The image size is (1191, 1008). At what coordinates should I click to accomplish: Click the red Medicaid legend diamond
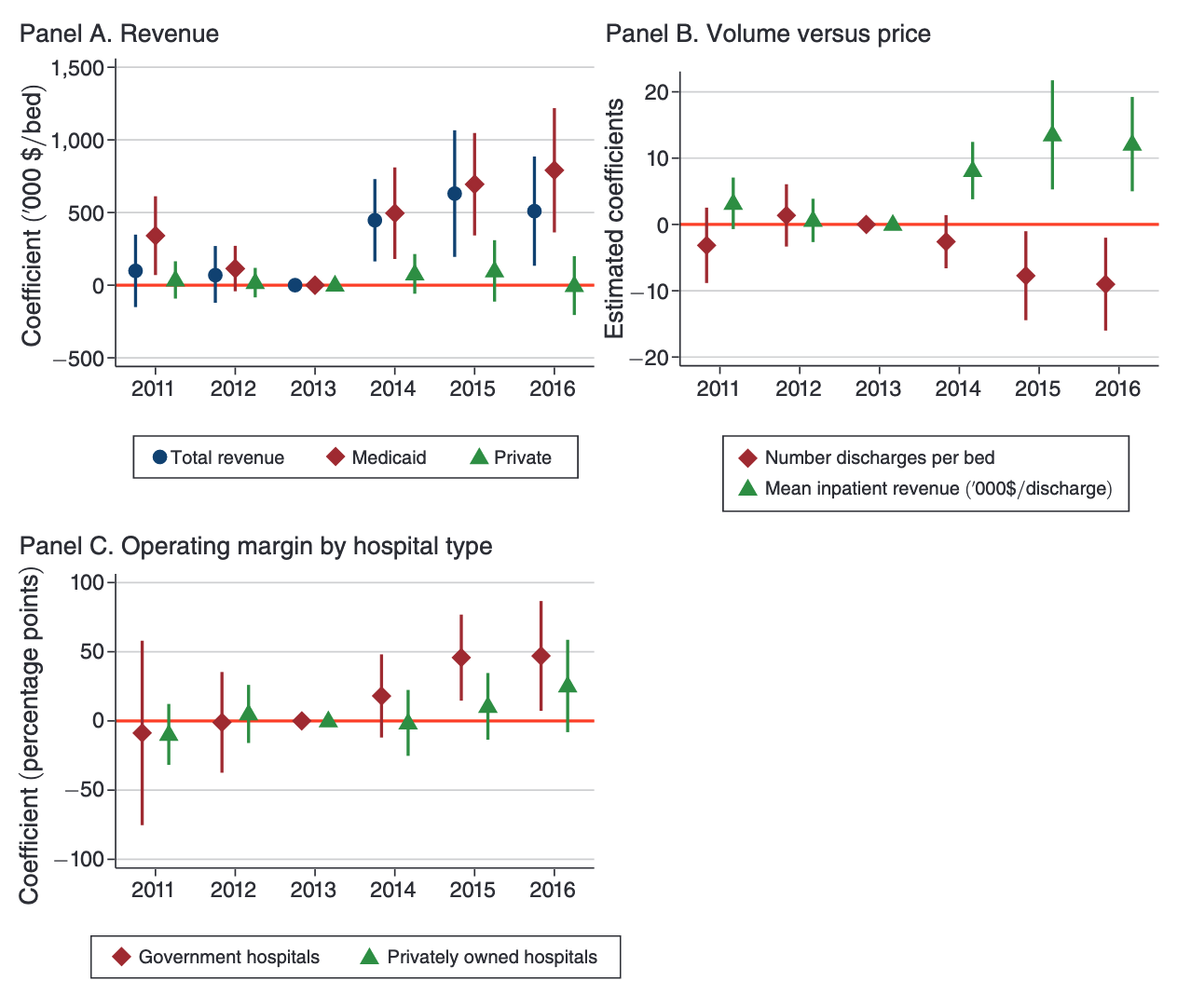click(336, 457)
